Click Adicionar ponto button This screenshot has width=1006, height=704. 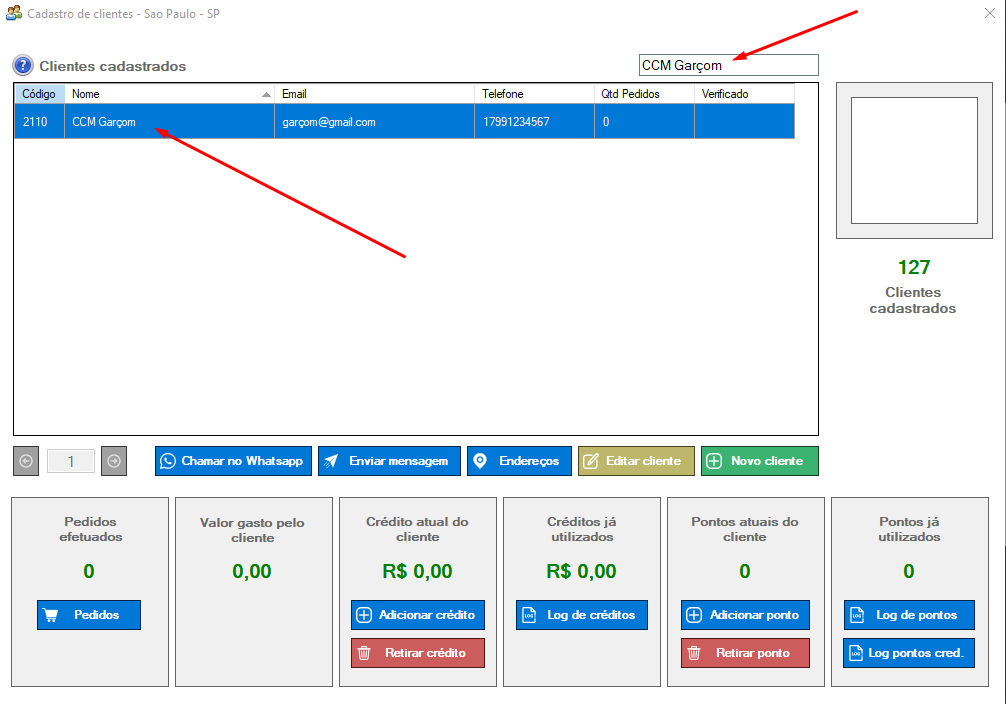pyautogui.click(x=745, y=615)
